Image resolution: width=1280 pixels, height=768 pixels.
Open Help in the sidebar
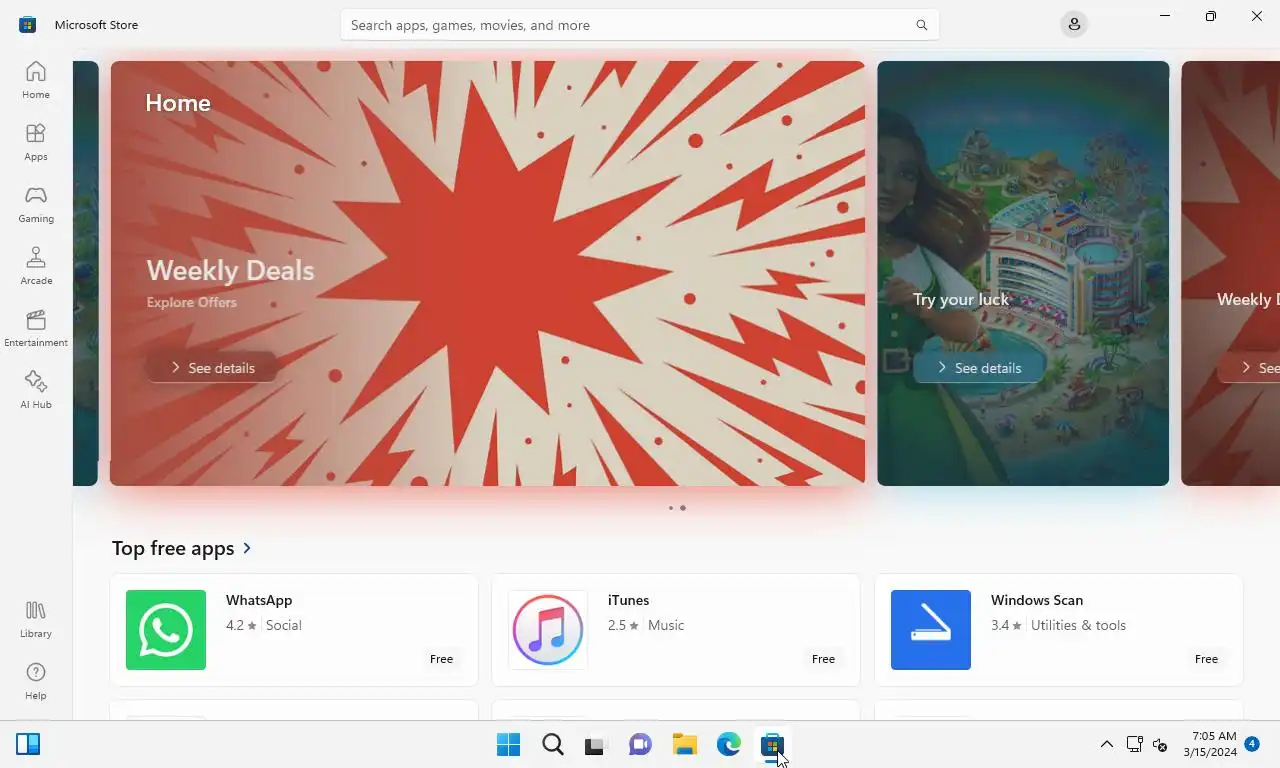click(x=36, y=681)
